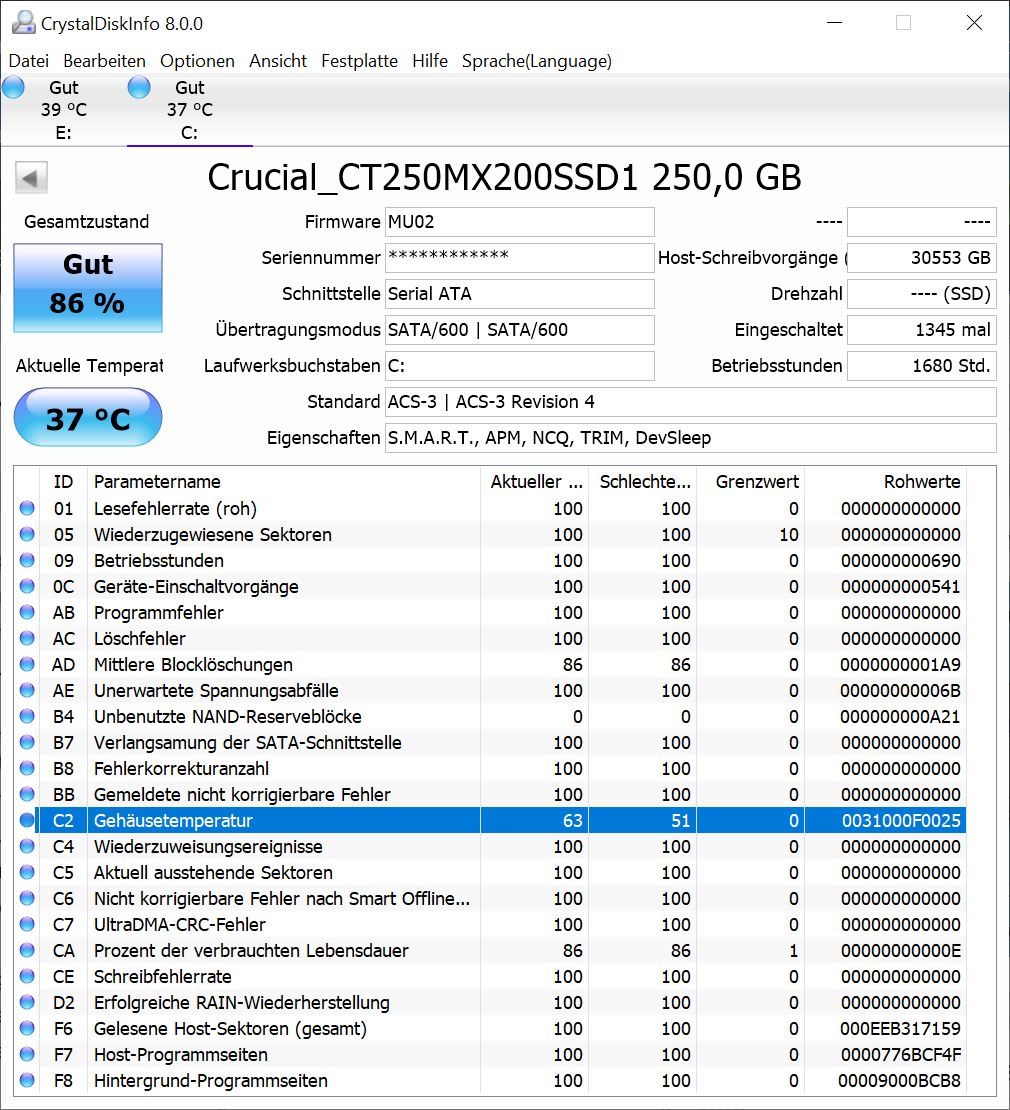Click the Rohwerte column header
Image resolution: width=1010 pixels, height=1110 pixels.
(x=885, y=481)
